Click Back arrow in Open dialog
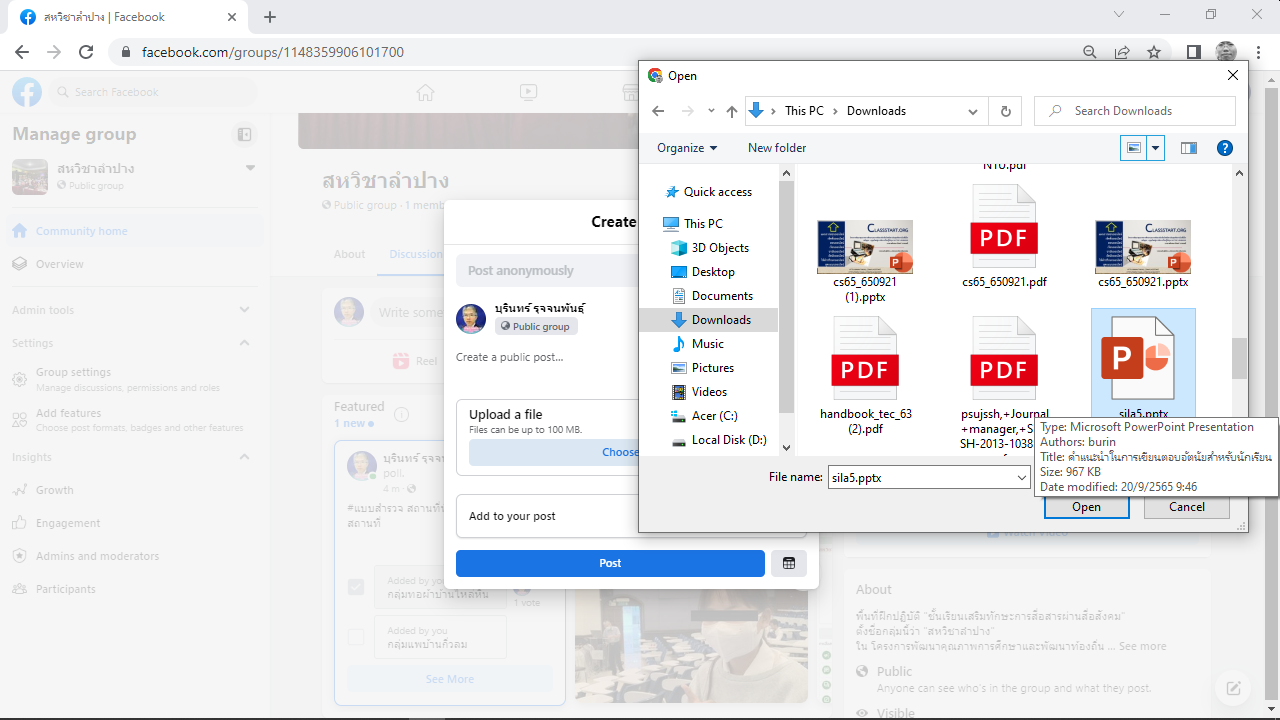Image resolution: width=1280 pixels, height=720 pixels. tap(657, 111)
